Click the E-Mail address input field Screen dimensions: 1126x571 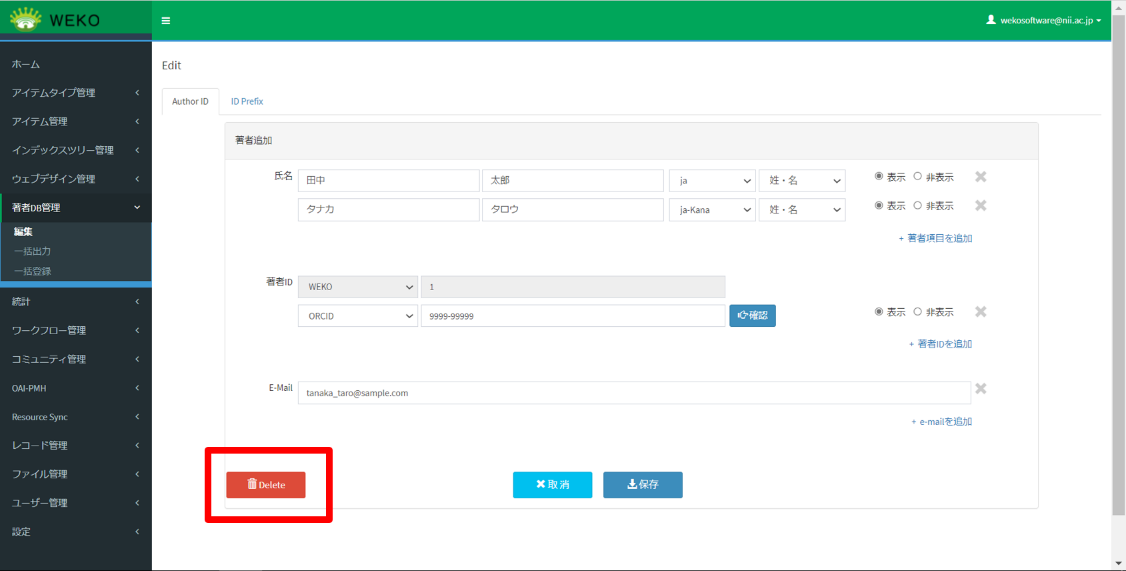(633, 393)
